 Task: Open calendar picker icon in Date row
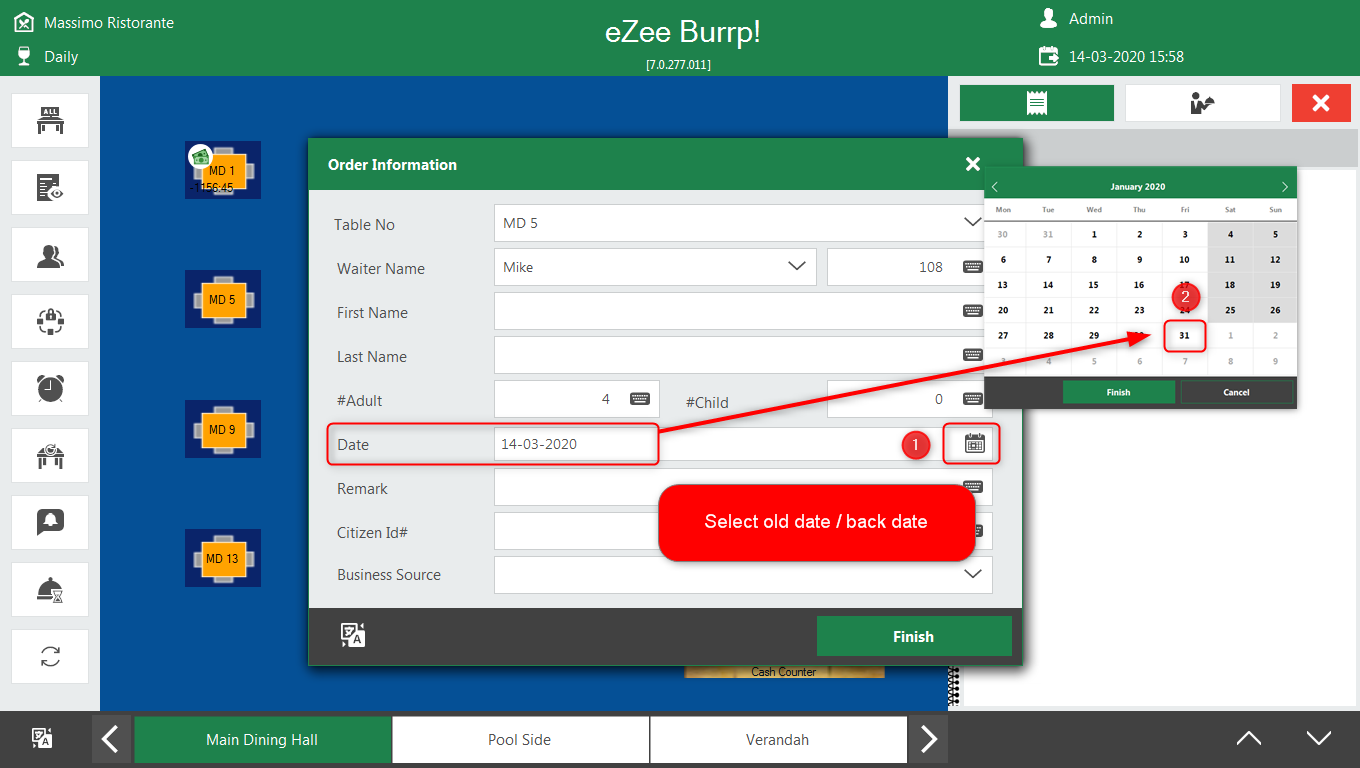click(975, 444)
